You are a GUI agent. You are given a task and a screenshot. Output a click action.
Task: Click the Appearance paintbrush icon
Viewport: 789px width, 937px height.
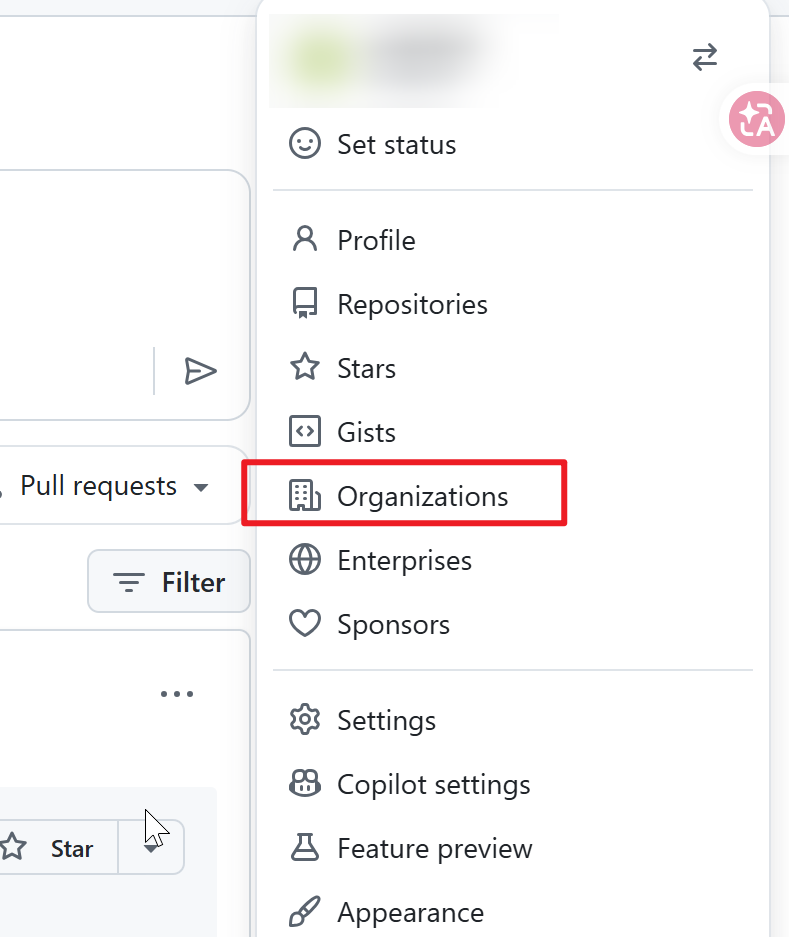pyautogui.click(x=304, y=911)
